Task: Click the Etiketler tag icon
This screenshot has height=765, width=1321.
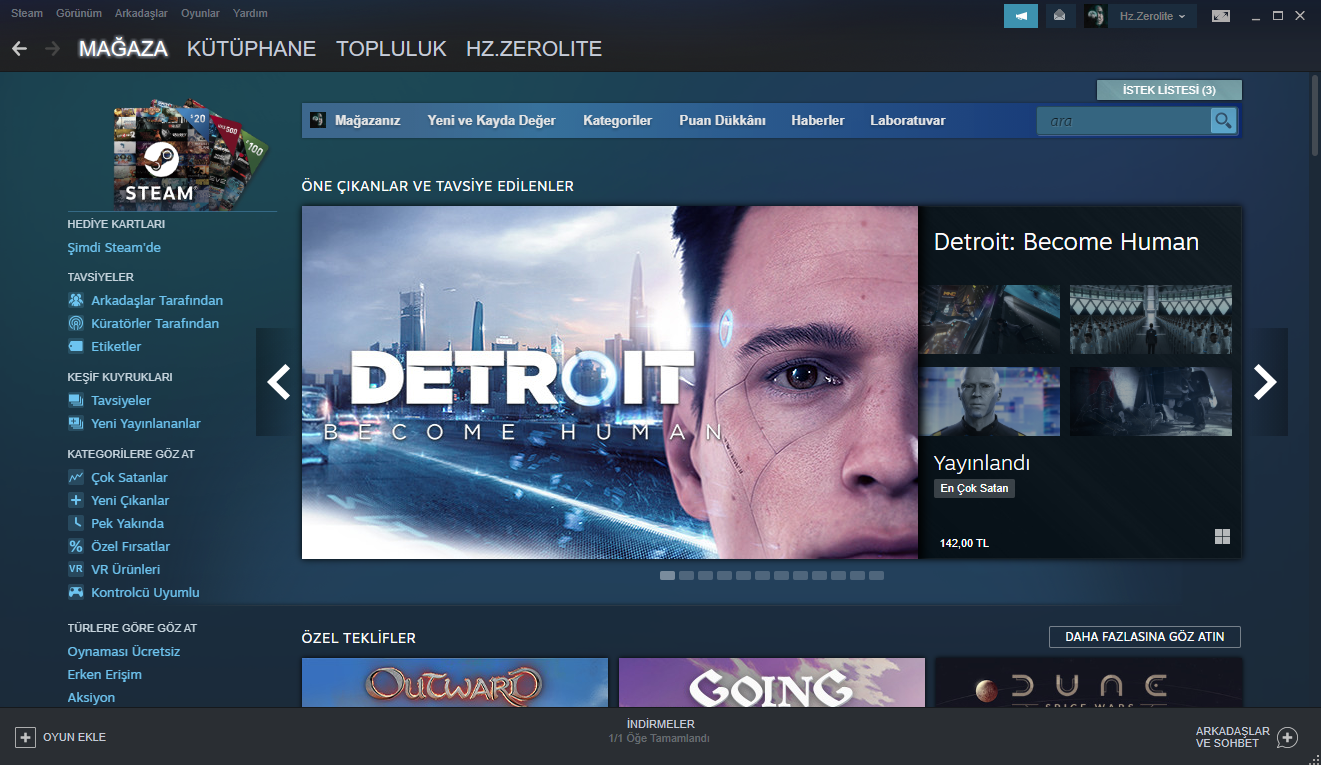Action: click(x=76, y=346)
